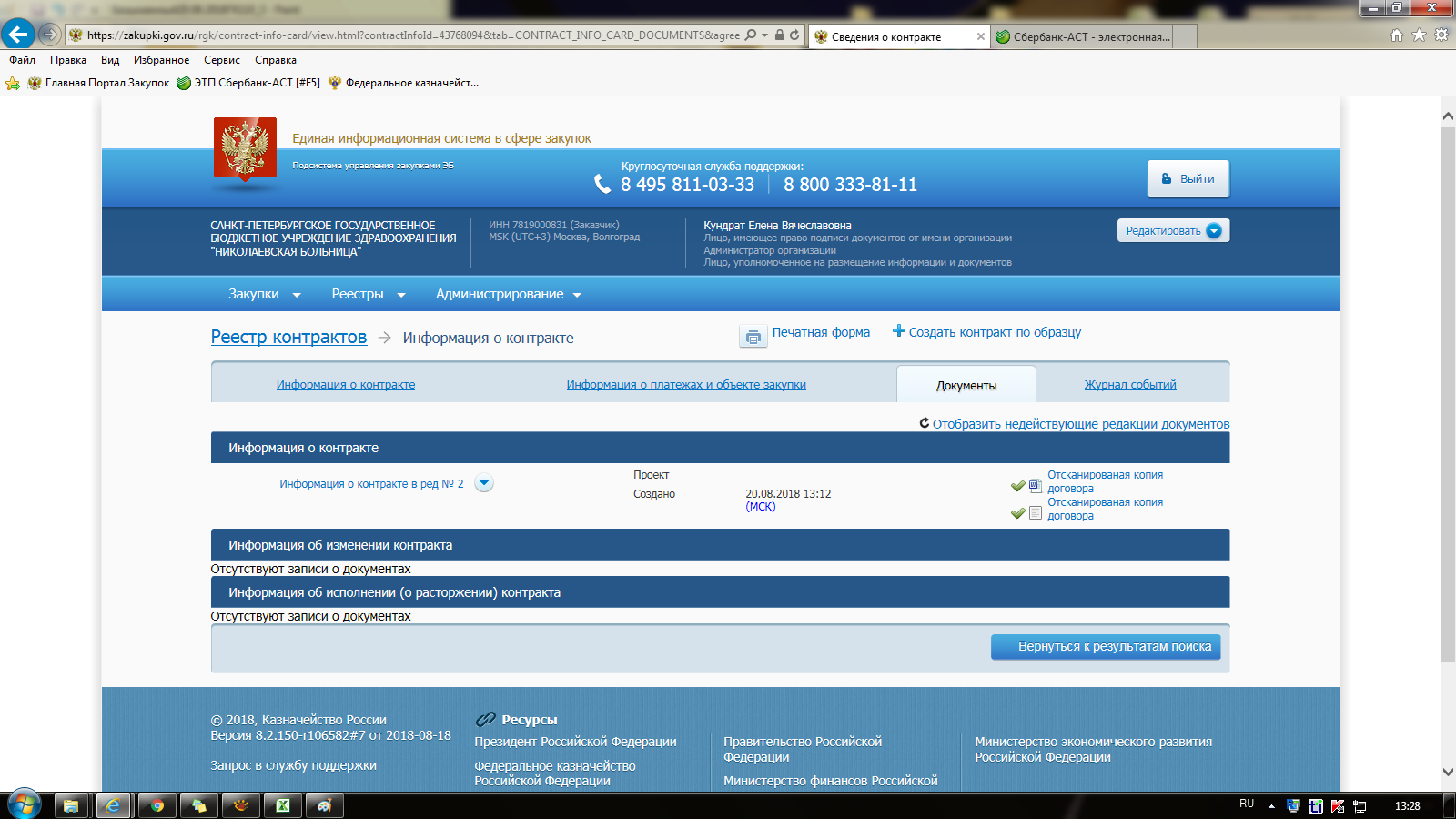Open ЭТП Сбербанк-АСТ [#F5] bookmark
The width and height of the screenshot is (1456, 819).
click(x=248, y=83)
